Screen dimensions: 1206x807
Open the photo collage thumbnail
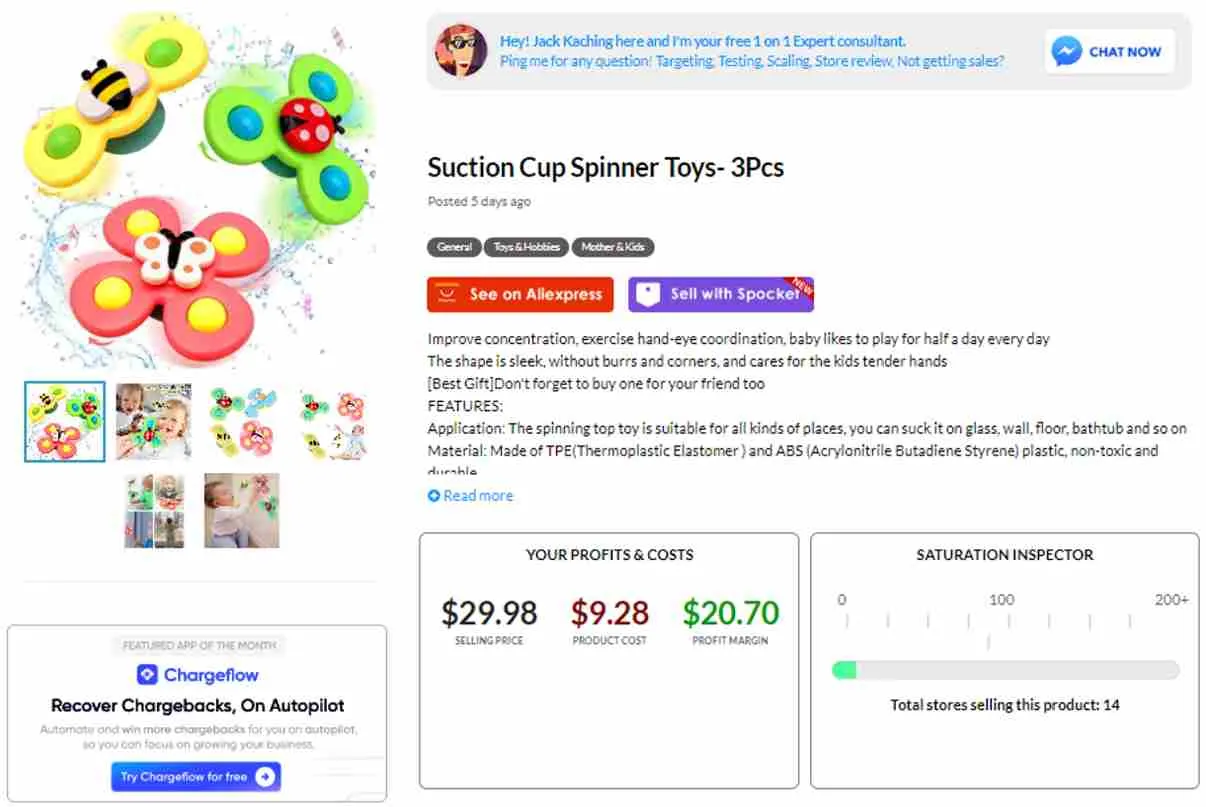click(154, 510)
